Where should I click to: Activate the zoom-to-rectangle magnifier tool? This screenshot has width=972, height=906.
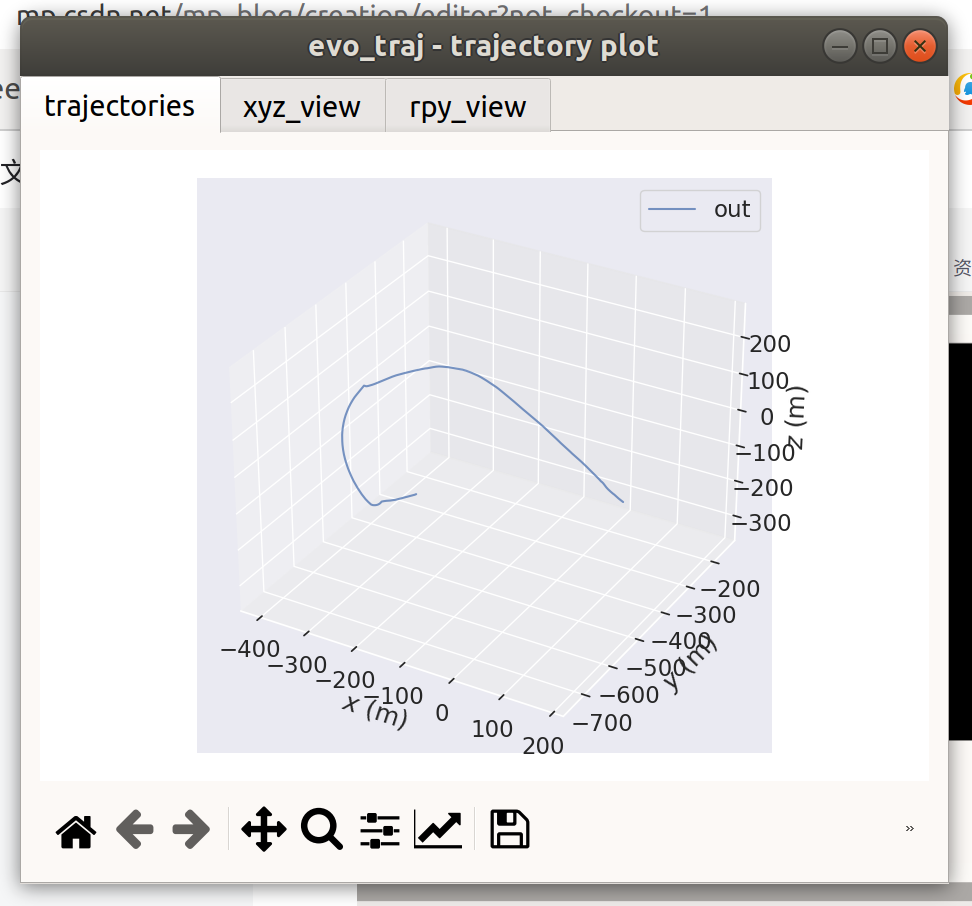322,829
